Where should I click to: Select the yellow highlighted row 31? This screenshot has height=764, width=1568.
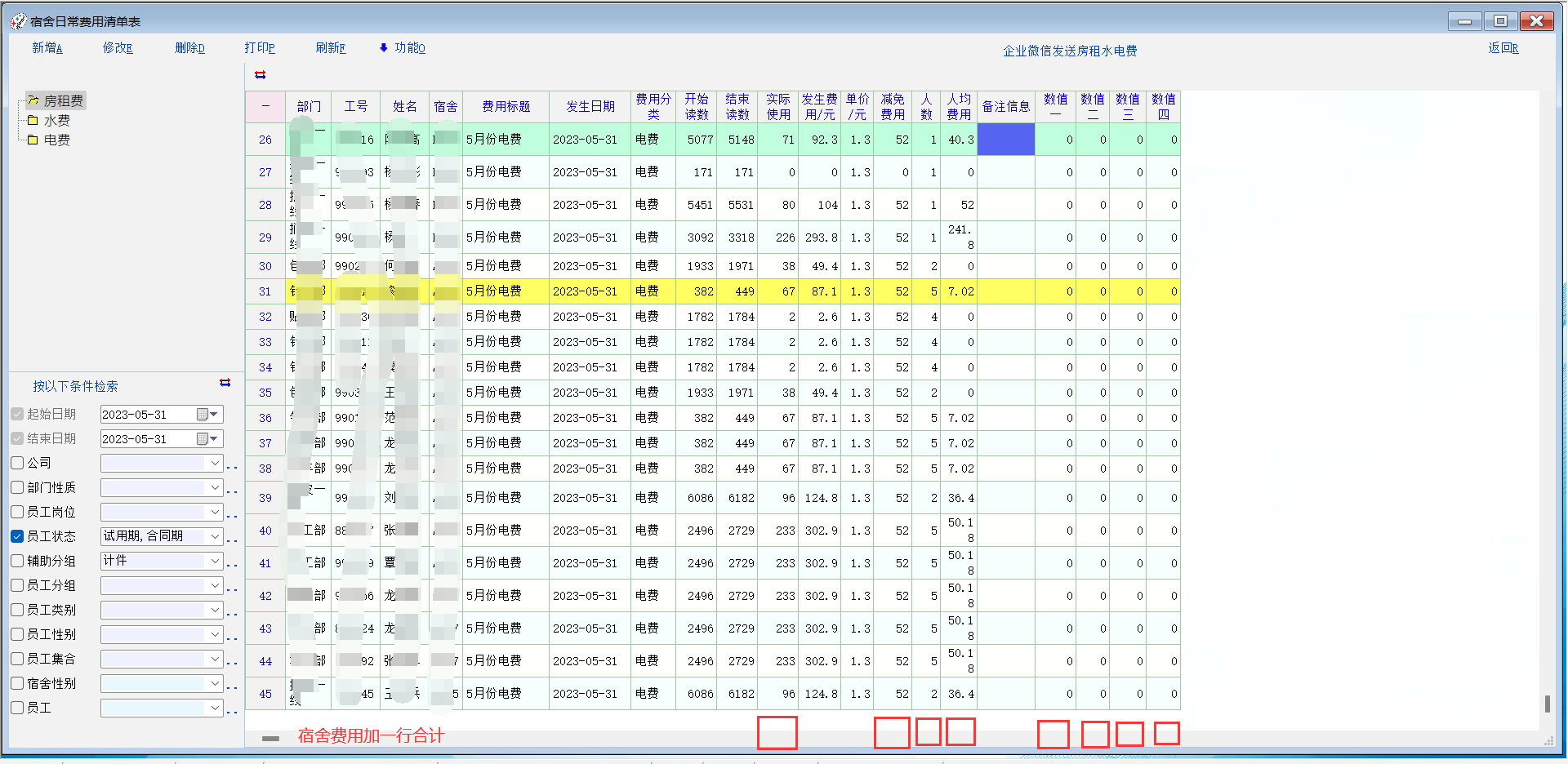click(x=506, y=291)
